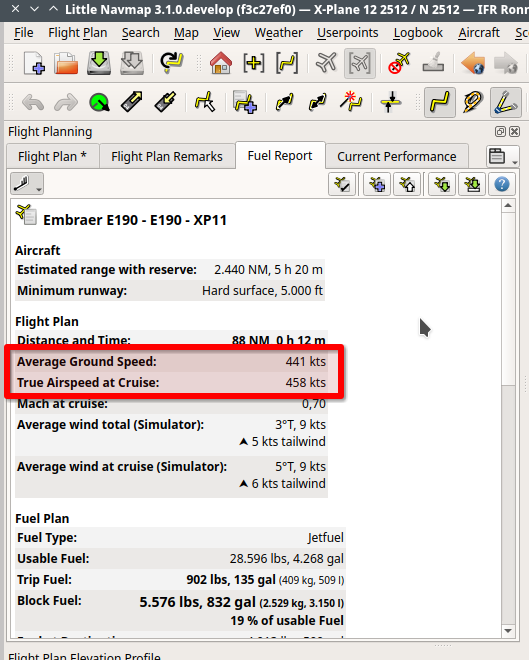
Task: Click the green circle start position icon
Action: pos(99,102)
